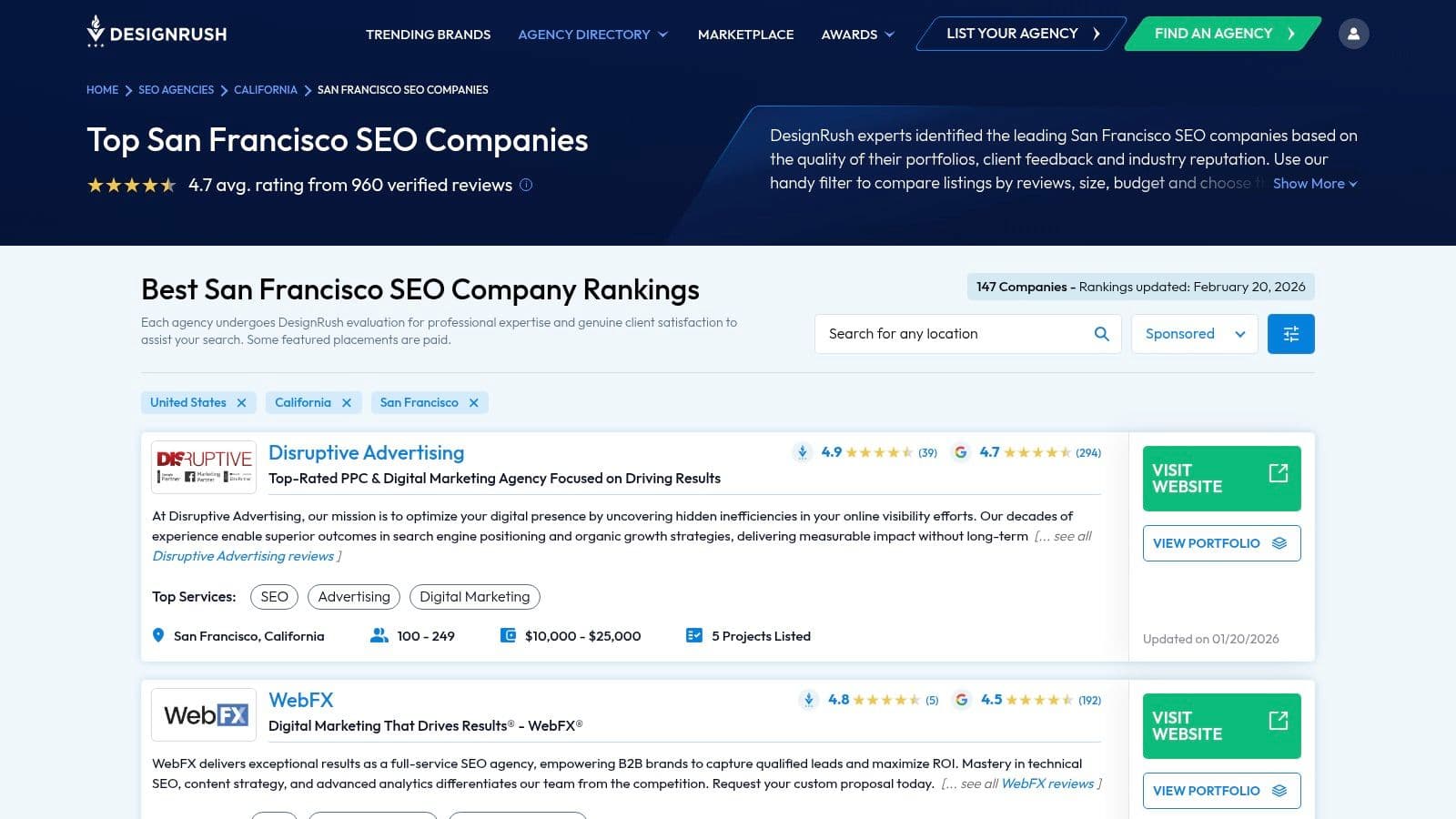Click the DesignRush rating icon for WebFX
Viewport: 1456px width, 819px height.
point(808,700)
